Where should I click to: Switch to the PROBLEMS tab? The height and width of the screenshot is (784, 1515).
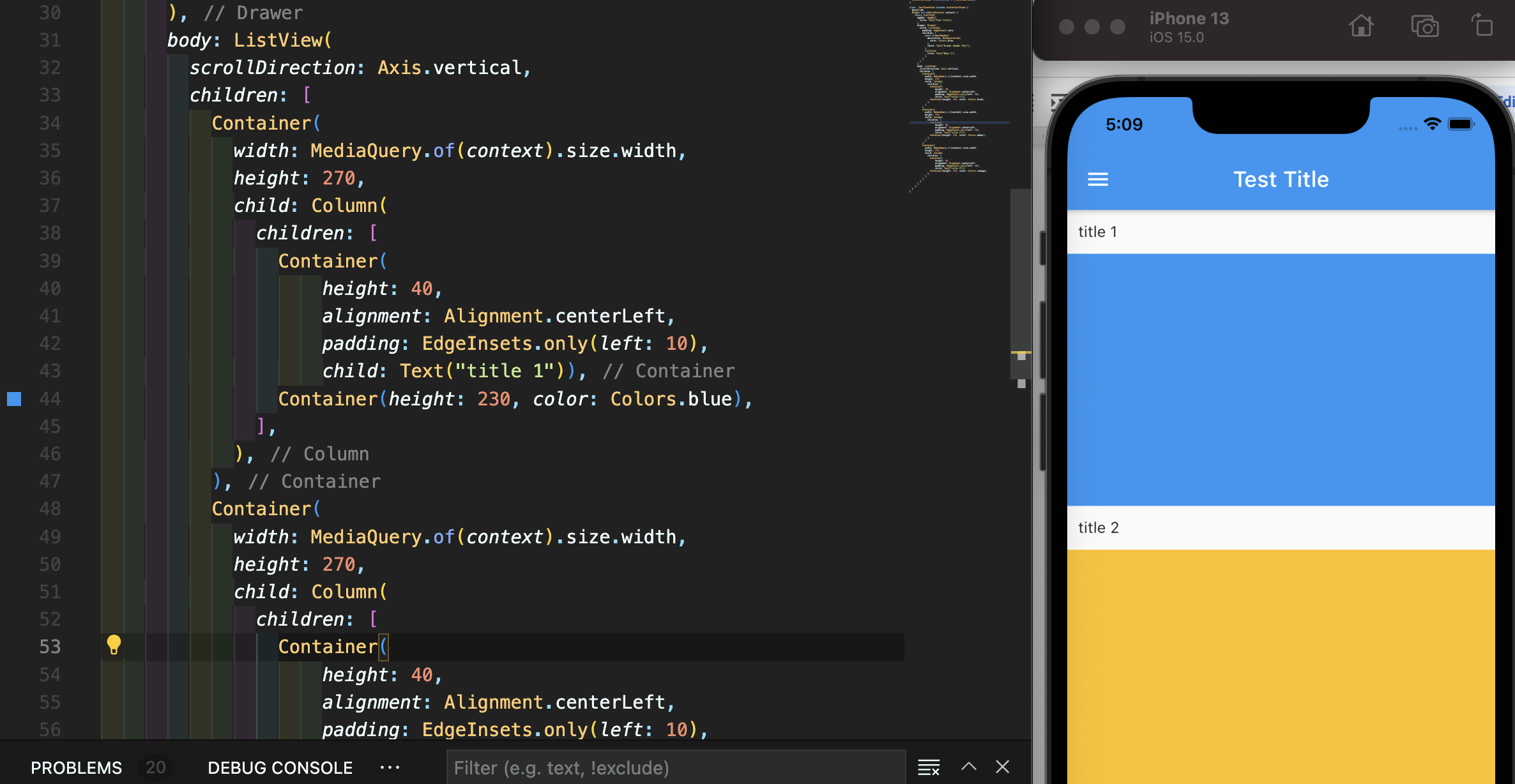click(x=76, y=767)
